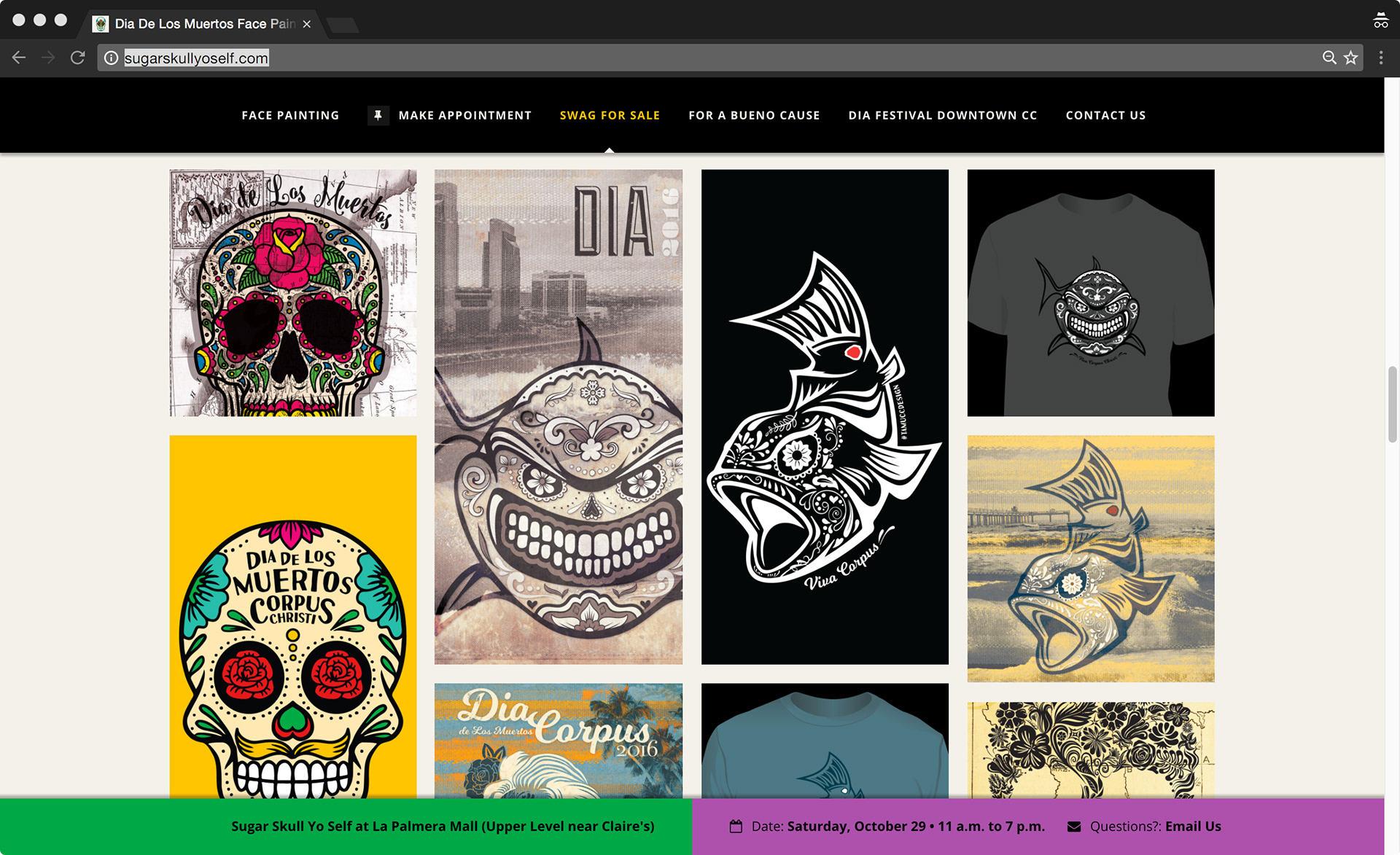Click the zoom magnifier icon in address bar

point(1329,58)
